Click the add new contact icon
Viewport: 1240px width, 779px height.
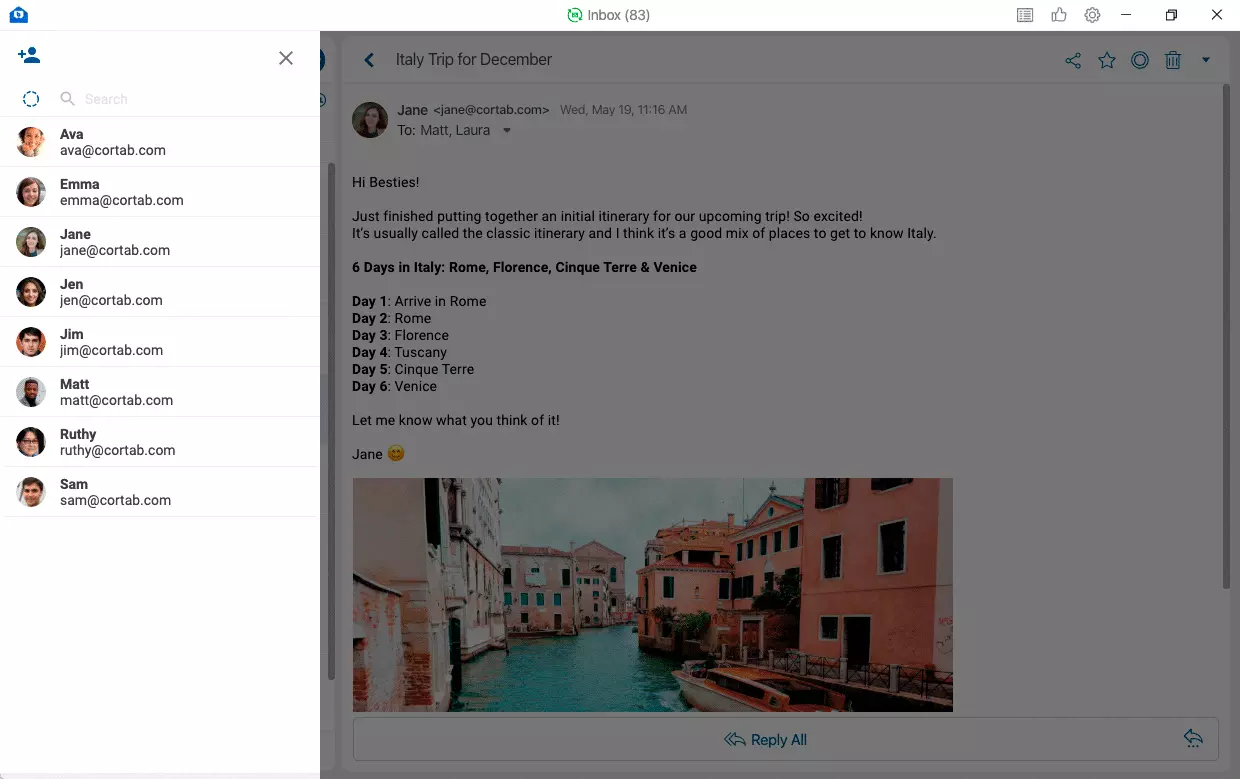click(x=29, y=56)
